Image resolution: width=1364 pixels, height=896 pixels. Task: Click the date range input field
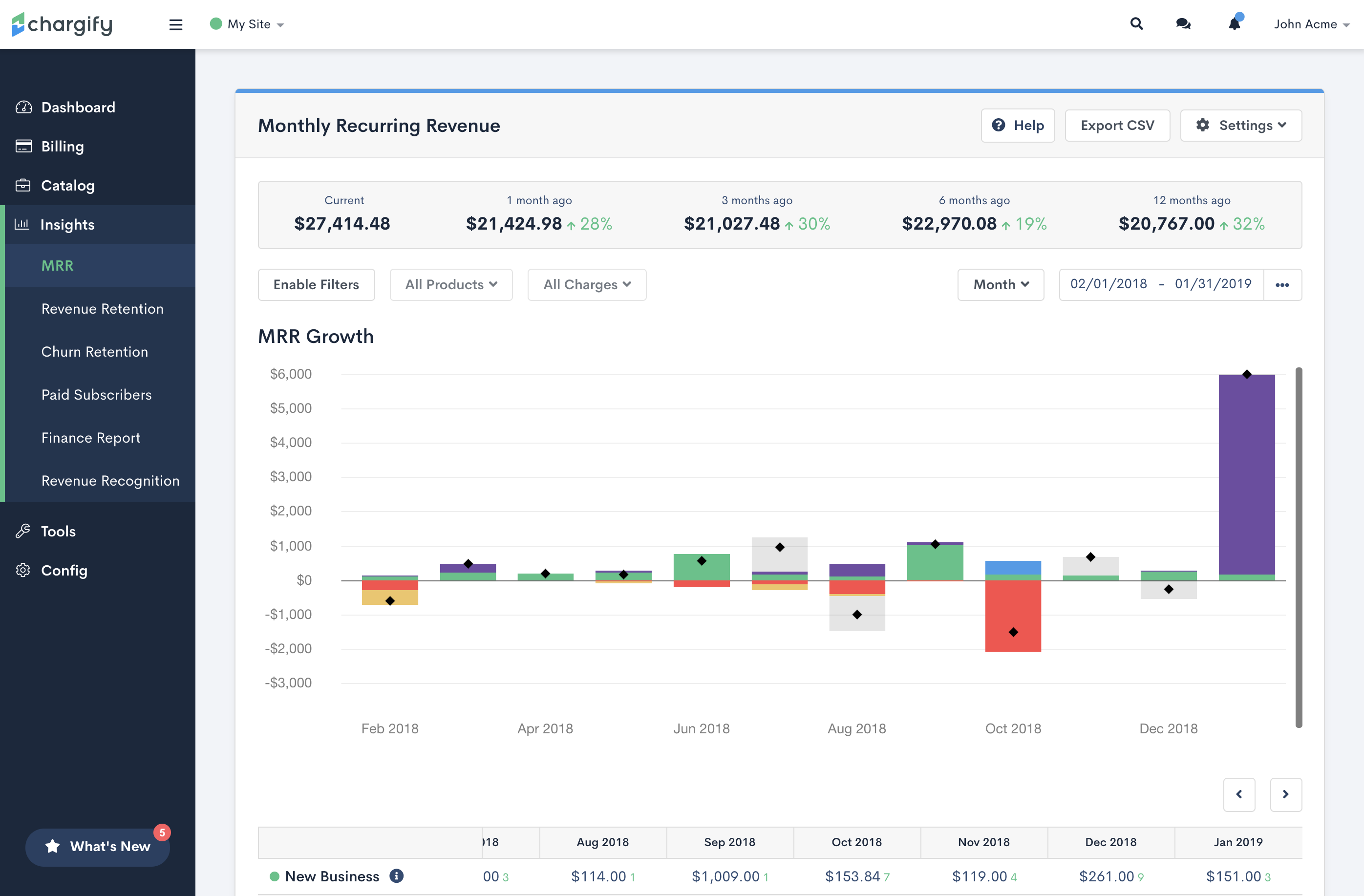coord(1161,285)
